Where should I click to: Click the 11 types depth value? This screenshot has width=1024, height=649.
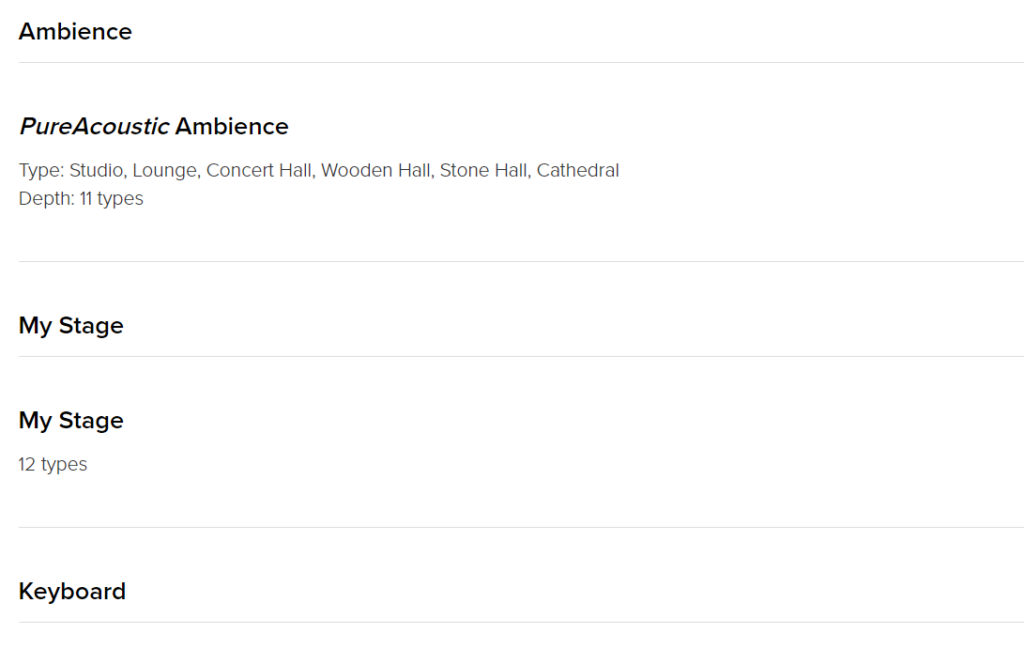112,198
